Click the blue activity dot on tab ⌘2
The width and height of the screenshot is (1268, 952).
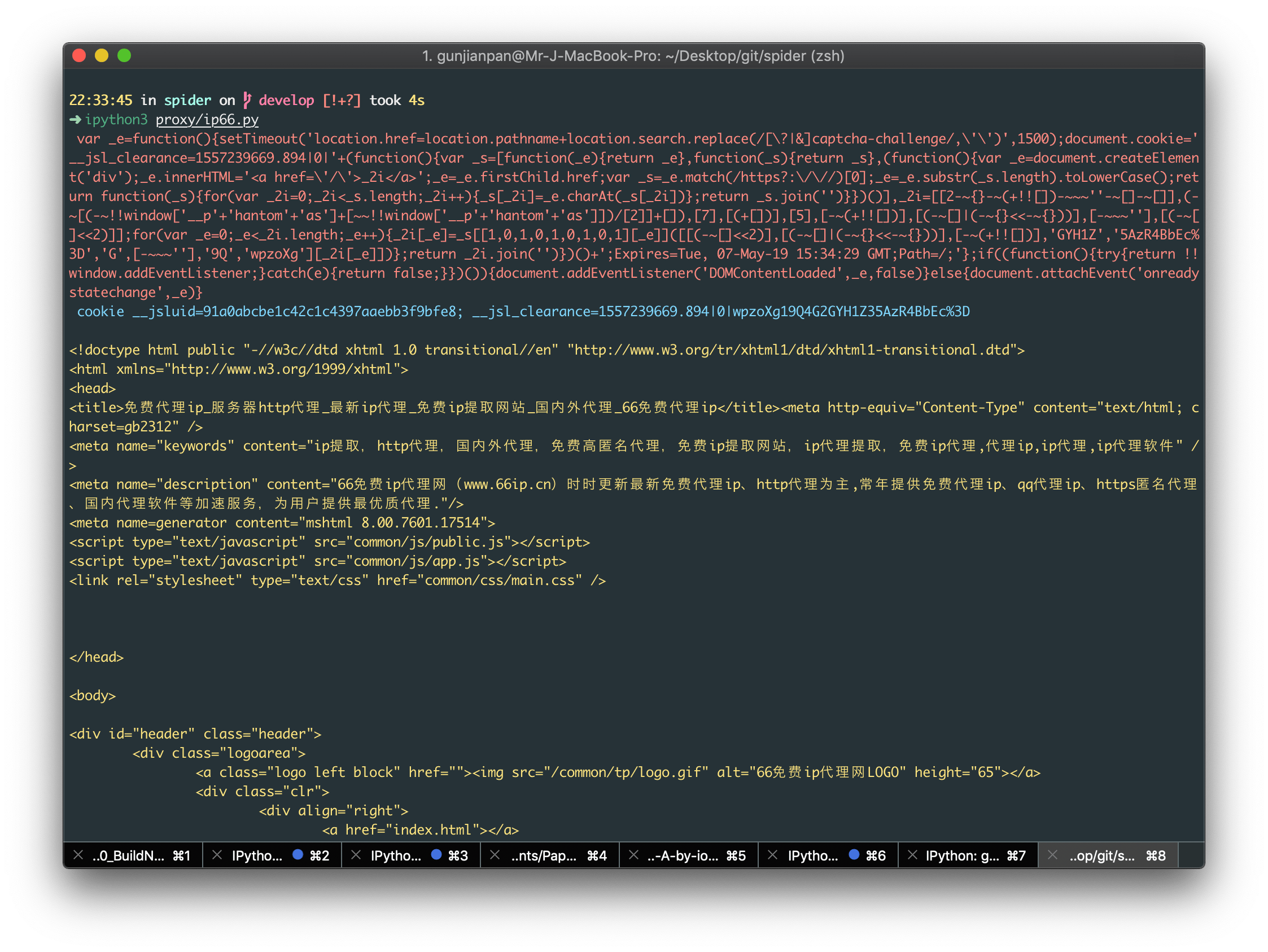pos(298,854)
